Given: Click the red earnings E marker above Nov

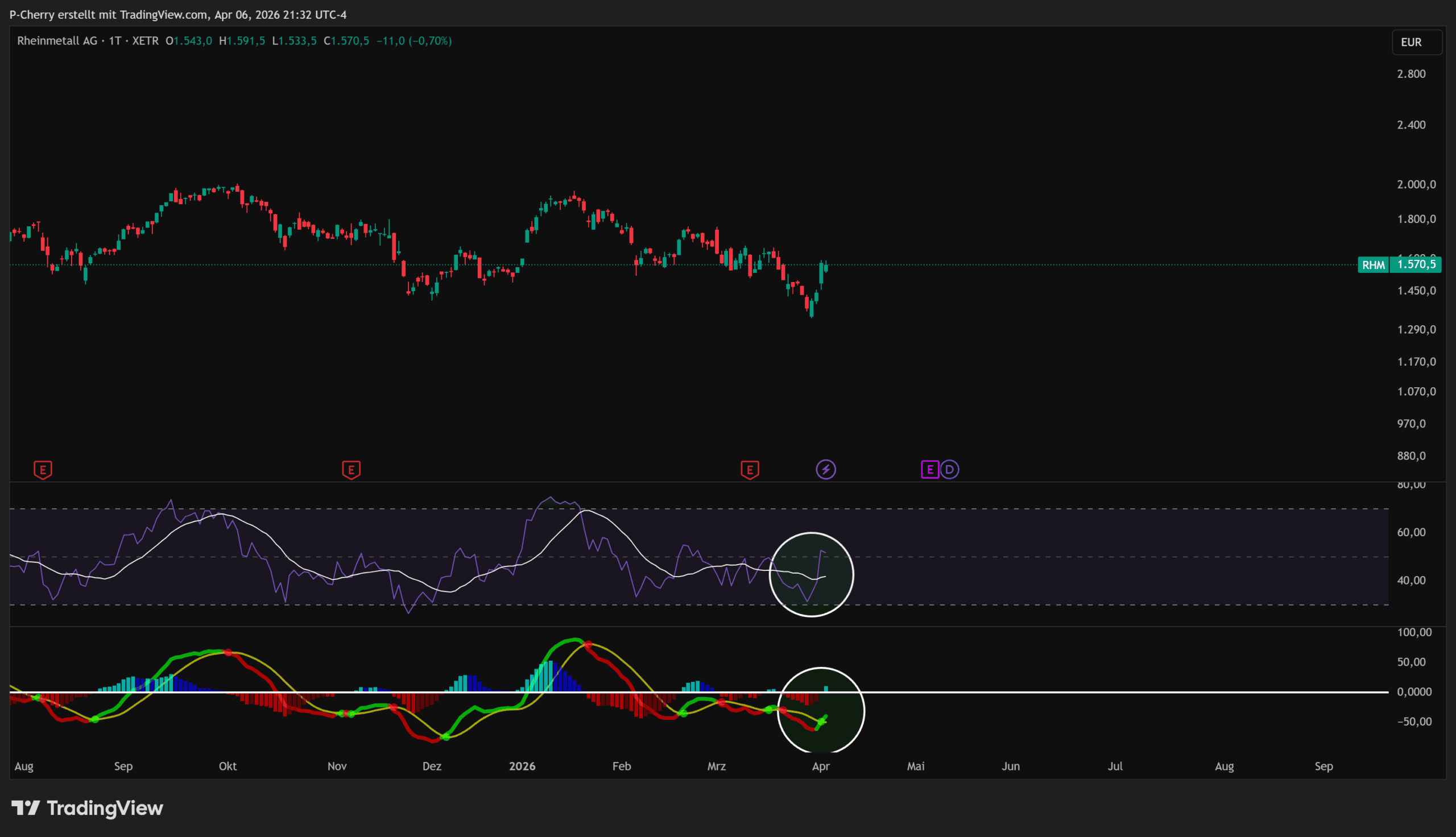Looking at the screenshot, I should coord(351,470).
